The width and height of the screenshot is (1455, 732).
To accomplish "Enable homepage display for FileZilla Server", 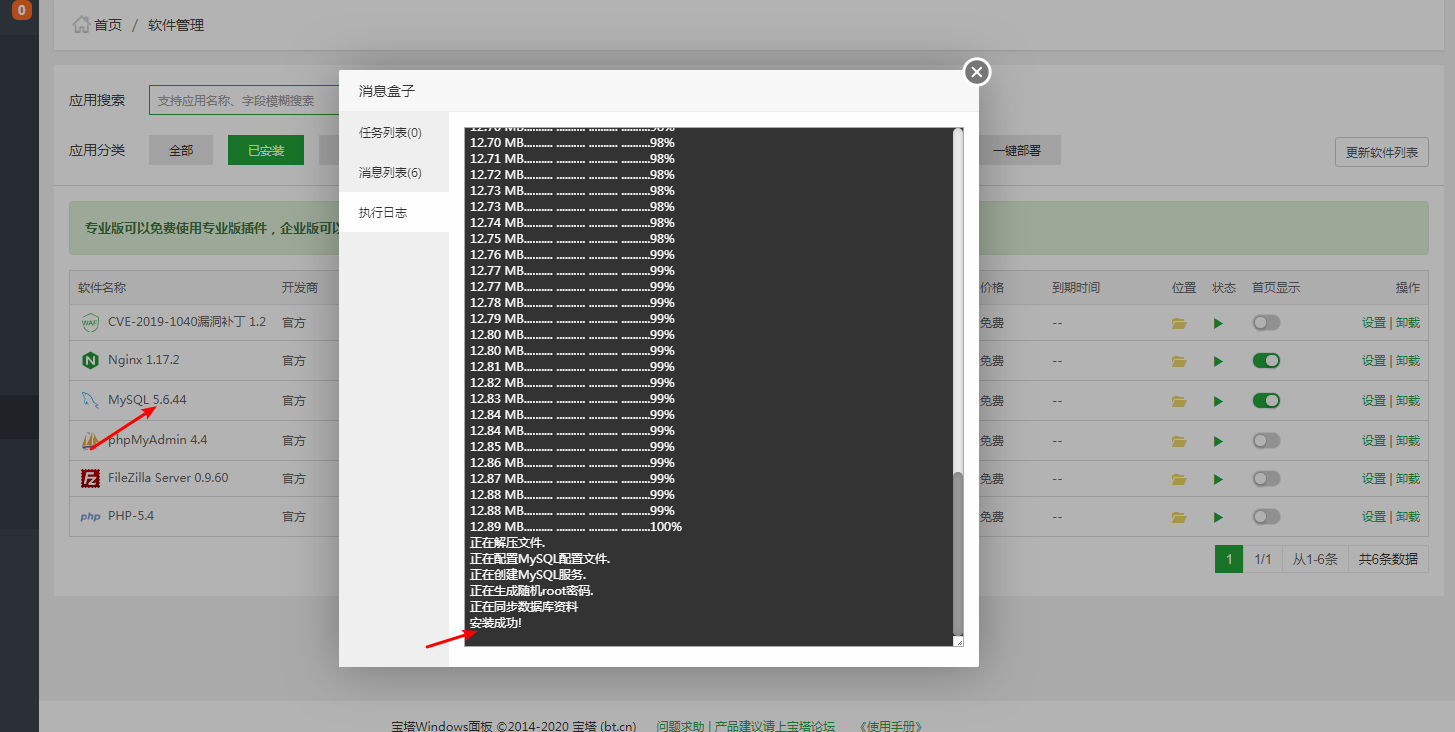I will [1266, 478].
